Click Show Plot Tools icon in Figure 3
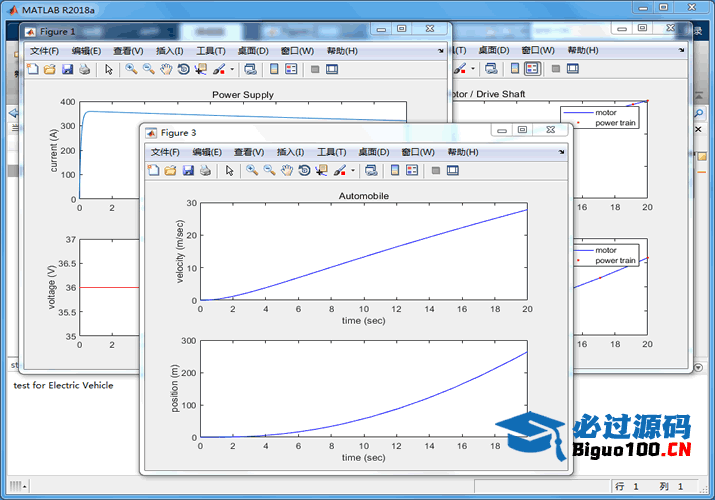The width and height of the screenshot is (715, 500). pos(453,171)
